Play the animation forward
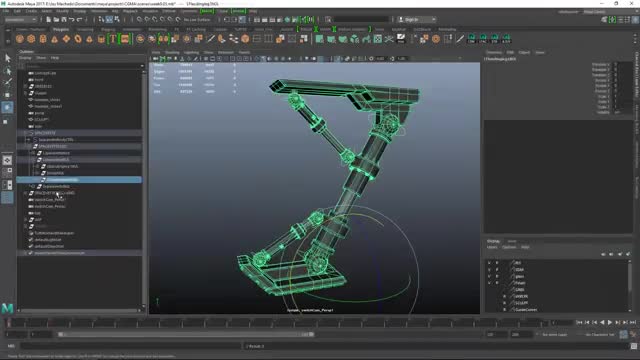640x360 pixels. [x=610, y=322]
